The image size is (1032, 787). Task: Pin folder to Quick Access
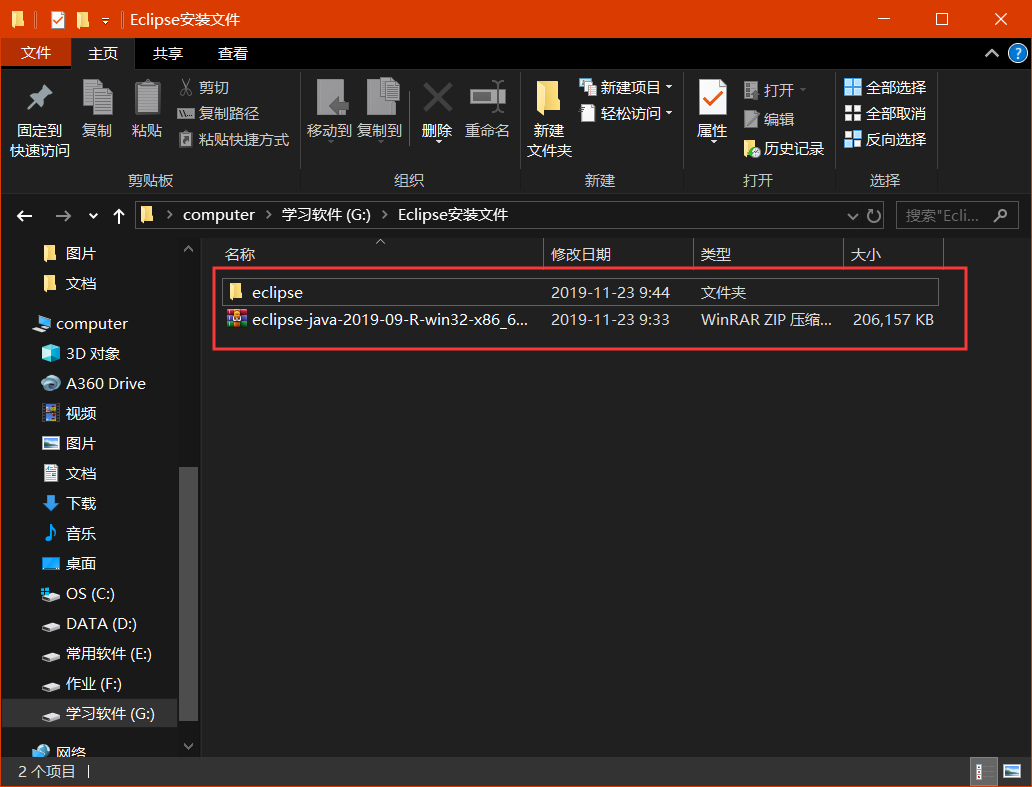(39, 120)
